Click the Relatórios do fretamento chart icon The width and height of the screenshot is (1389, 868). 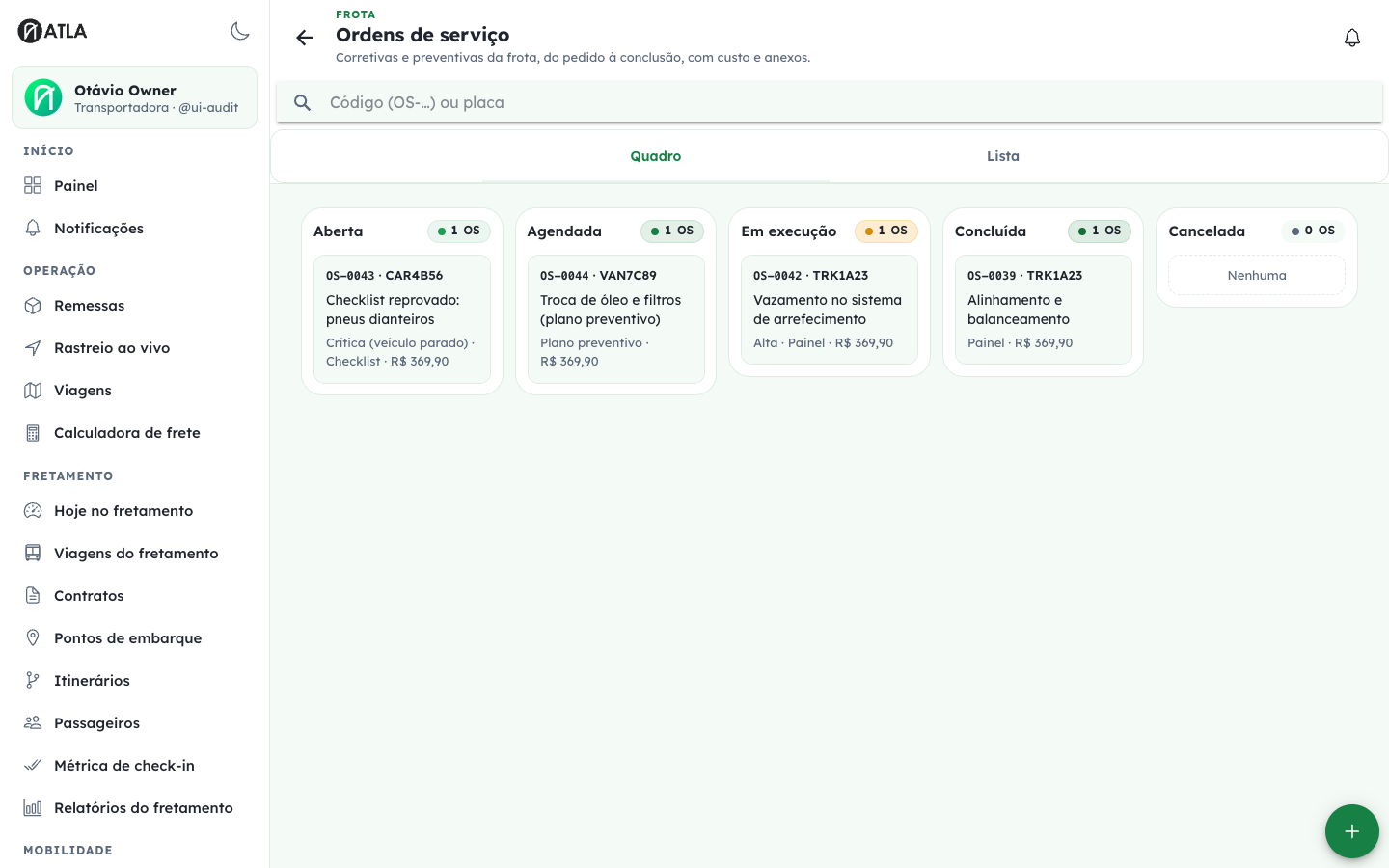click(x=33, y=807)
